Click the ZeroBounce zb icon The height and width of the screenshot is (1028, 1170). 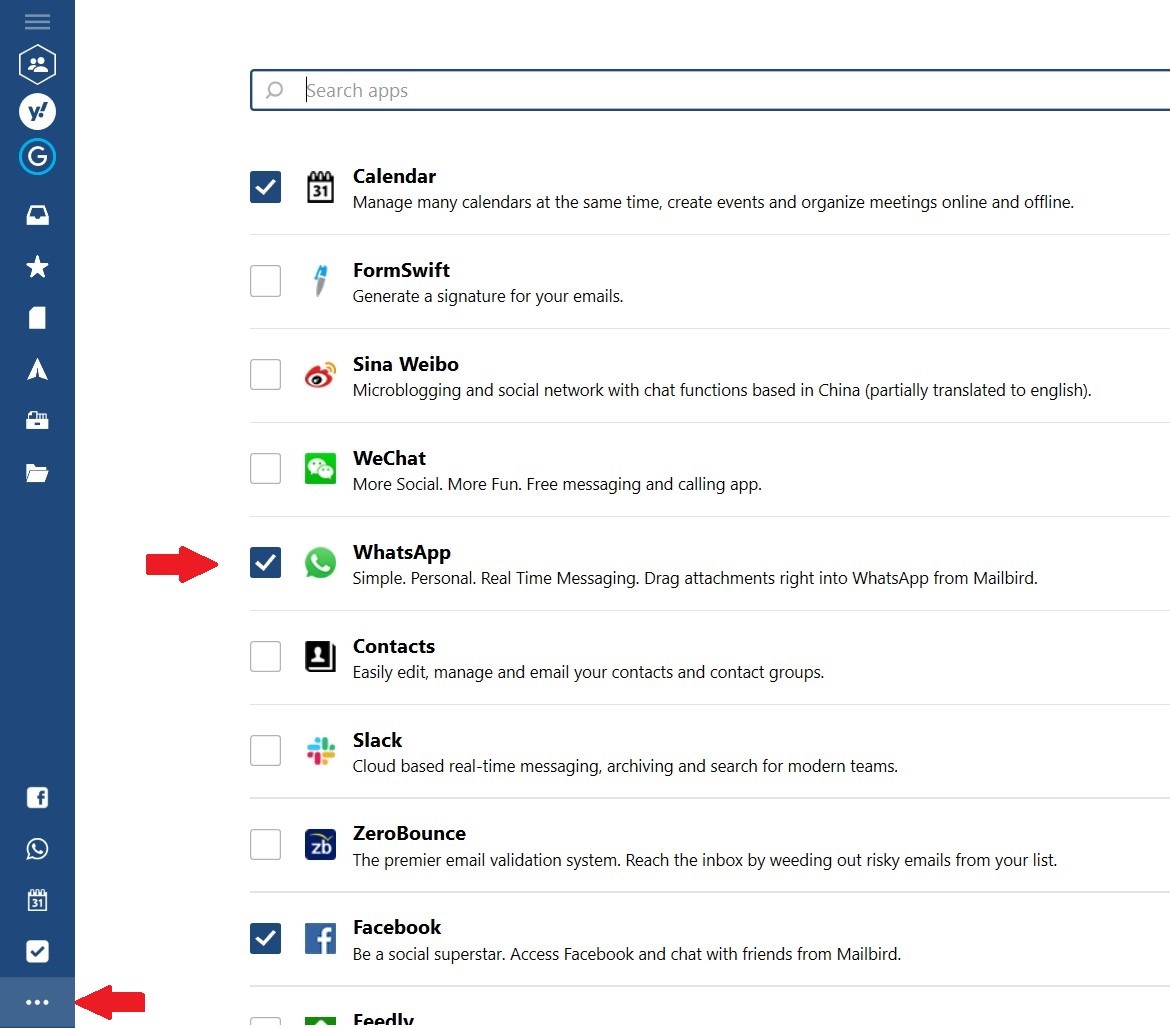point(320,844)
